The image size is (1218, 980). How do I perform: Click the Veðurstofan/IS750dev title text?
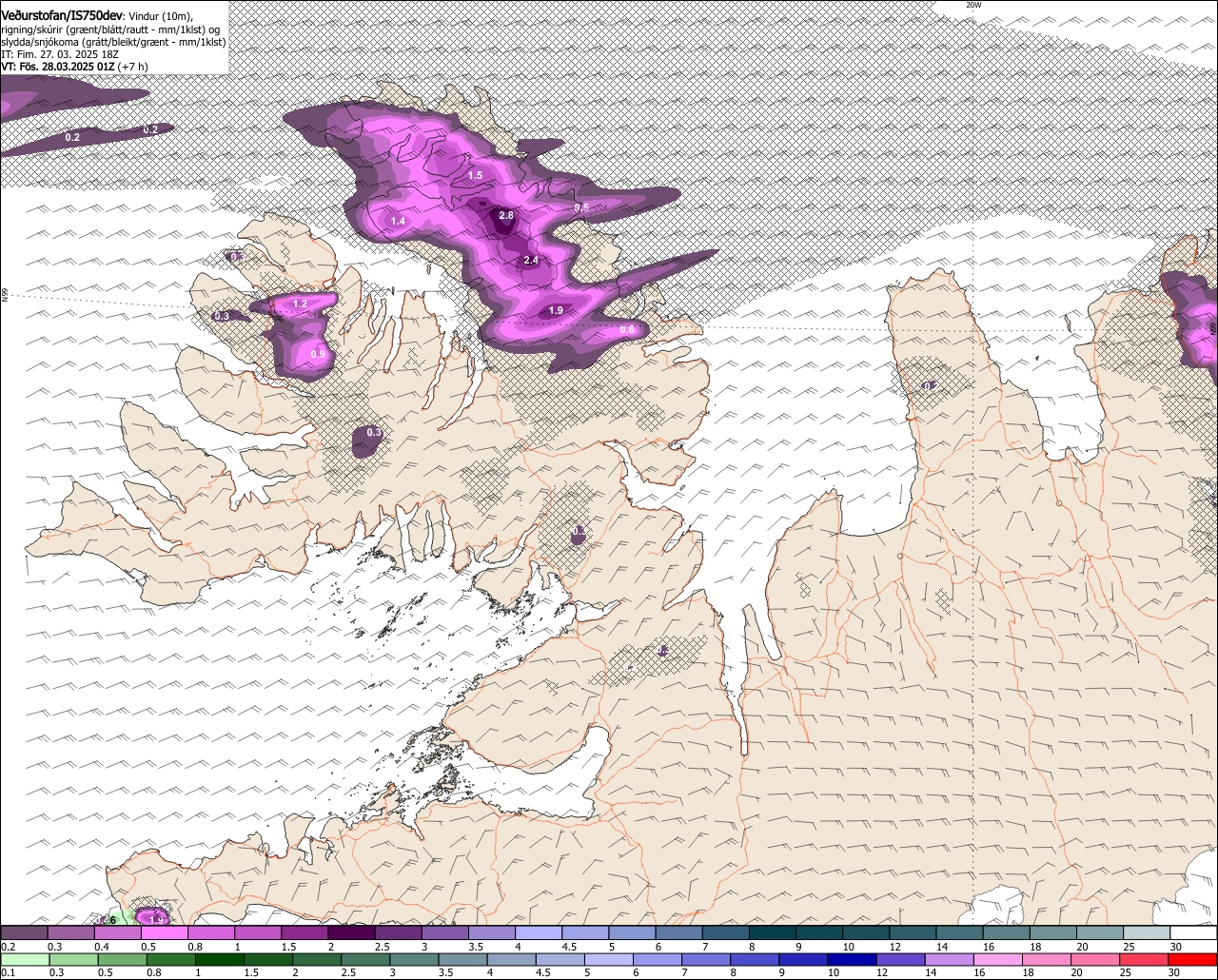(62, 15)
